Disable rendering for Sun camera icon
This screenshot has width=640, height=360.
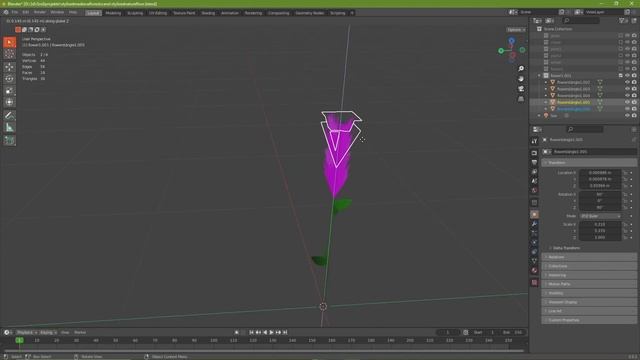click(x=634, y=116)
